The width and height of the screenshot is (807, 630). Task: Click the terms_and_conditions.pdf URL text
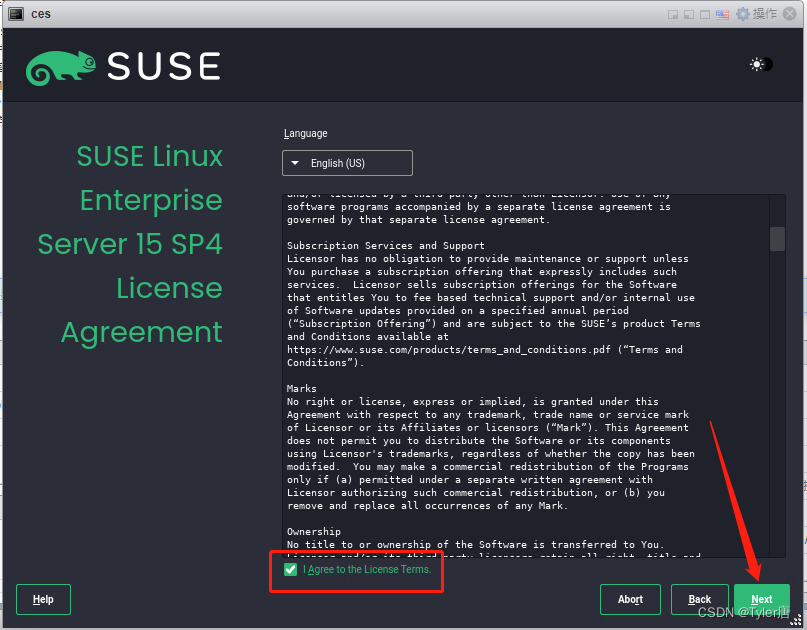click(x=449, y=349)
